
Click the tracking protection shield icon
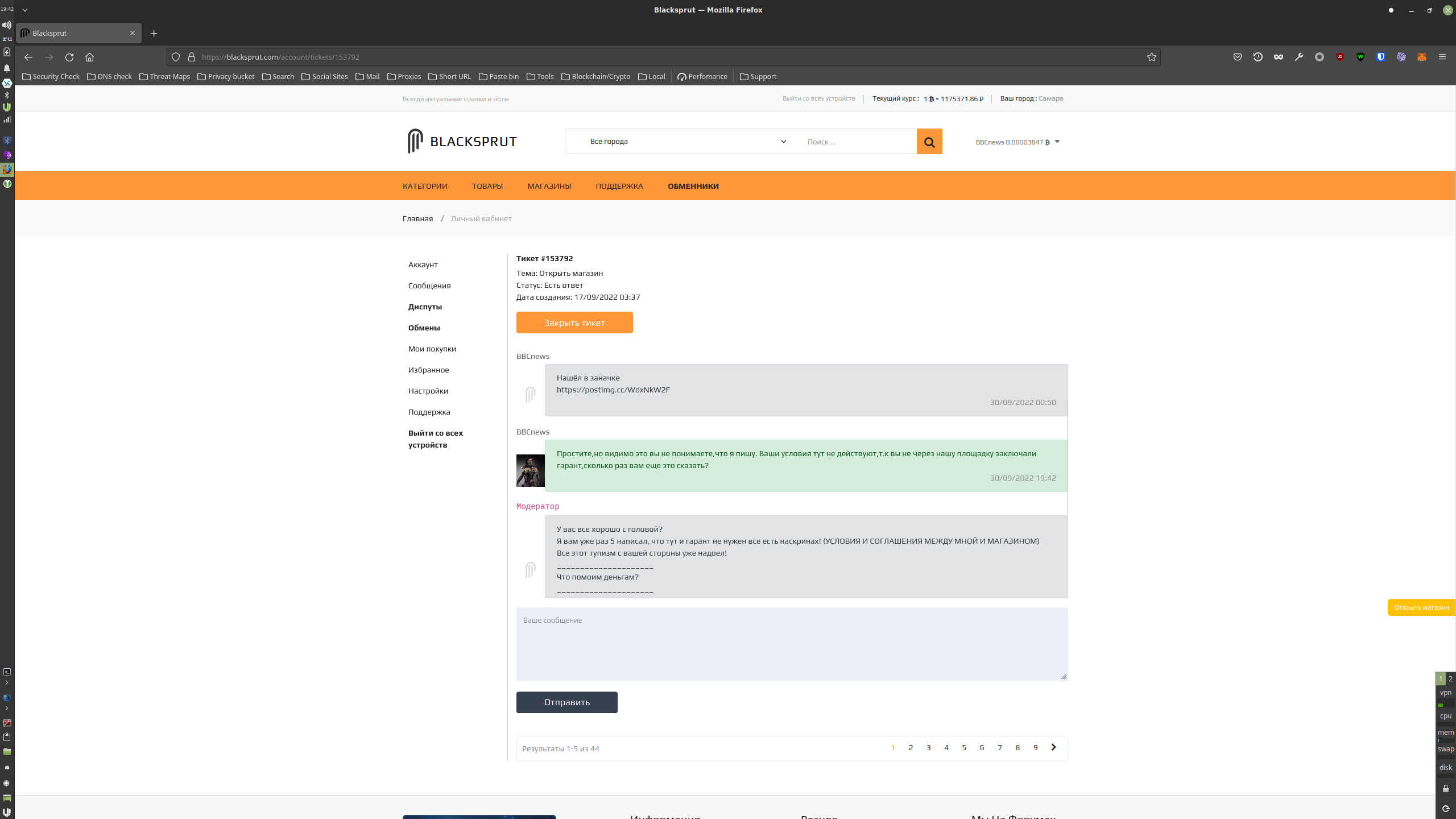click(176, 57)
